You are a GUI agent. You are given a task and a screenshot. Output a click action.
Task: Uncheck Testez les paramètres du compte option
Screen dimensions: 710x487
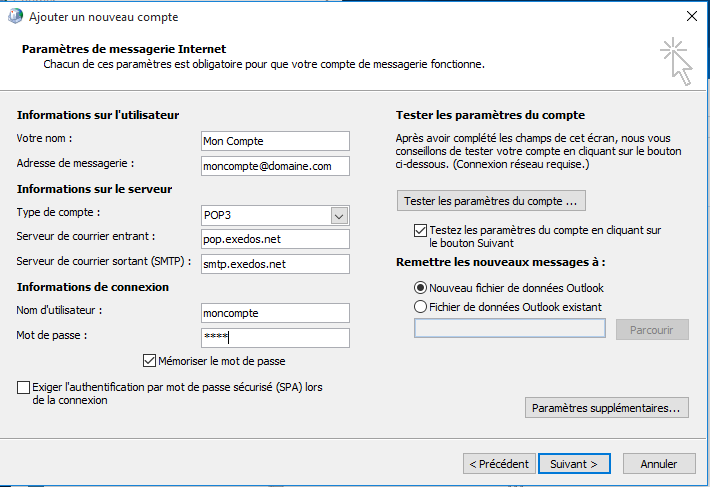click(x=420, y=230)
